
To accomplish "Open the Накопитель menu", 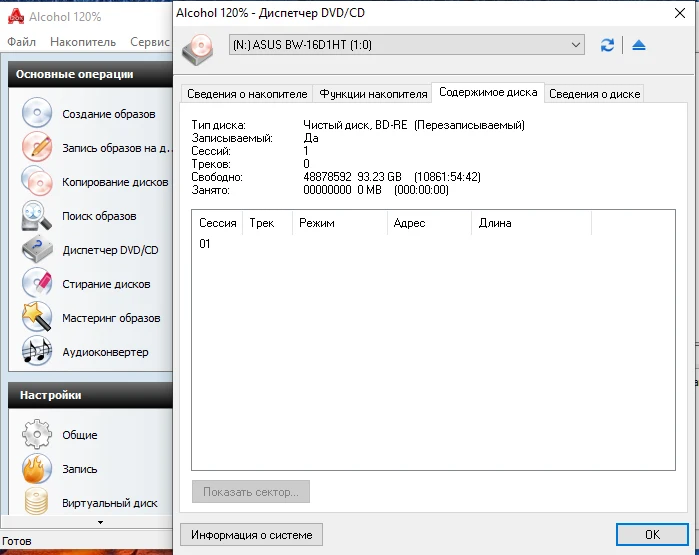I will click(83, 42).
